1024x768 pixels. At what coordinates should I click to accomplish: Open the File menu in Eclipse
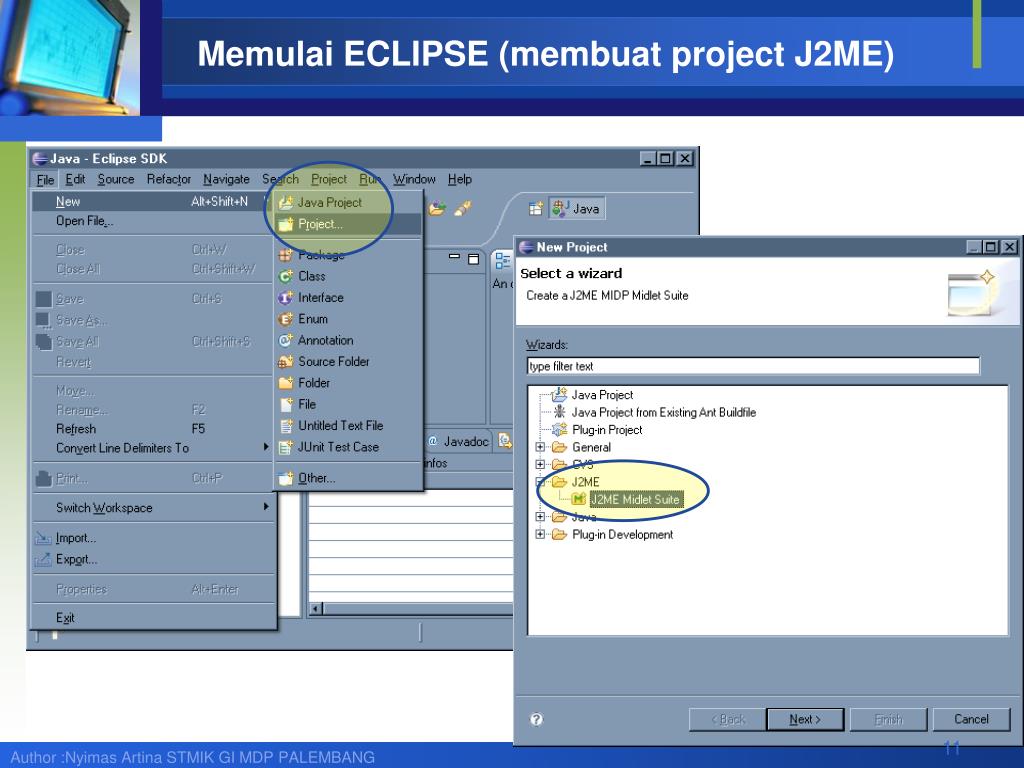45,180
